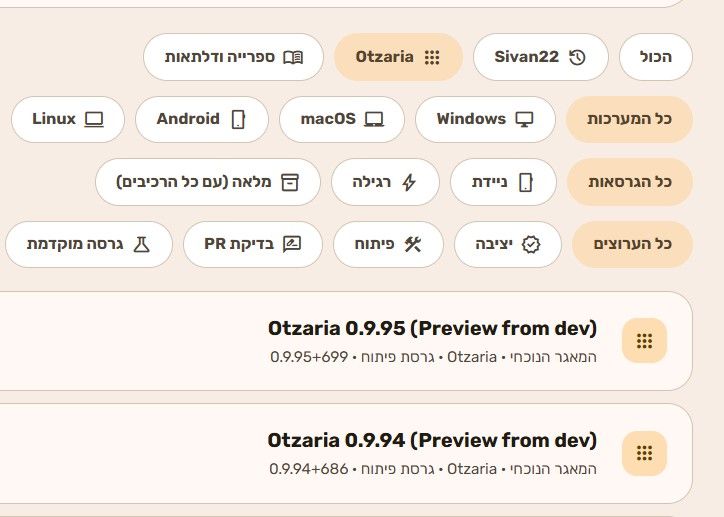Choose the פיתוח development channel

pos(388,244)
